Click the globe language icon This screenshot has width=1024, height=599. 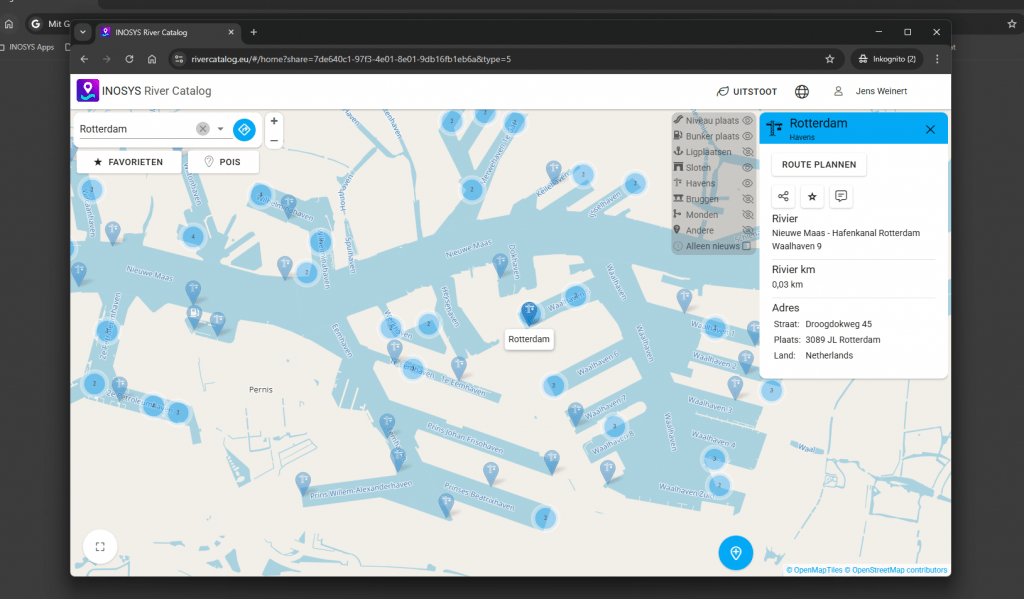(802, 92)
